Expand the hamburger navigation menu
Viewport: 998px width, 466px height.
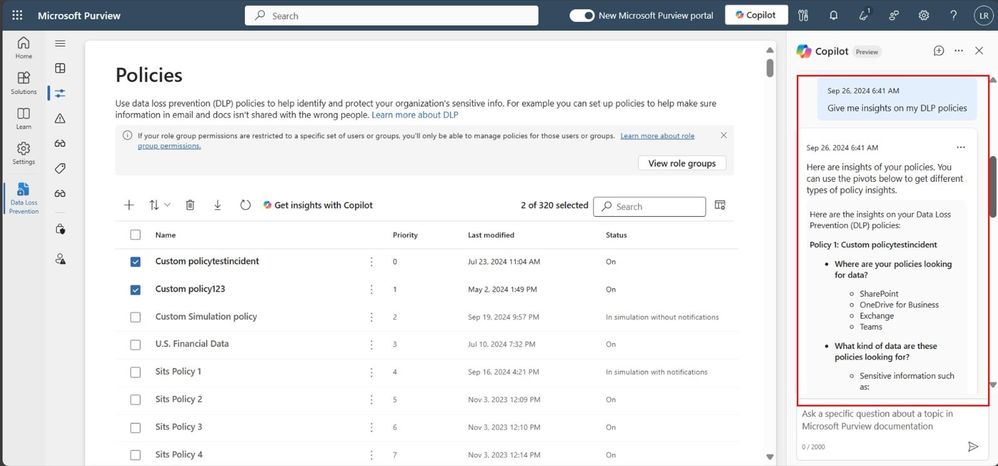tap(60, 43)
